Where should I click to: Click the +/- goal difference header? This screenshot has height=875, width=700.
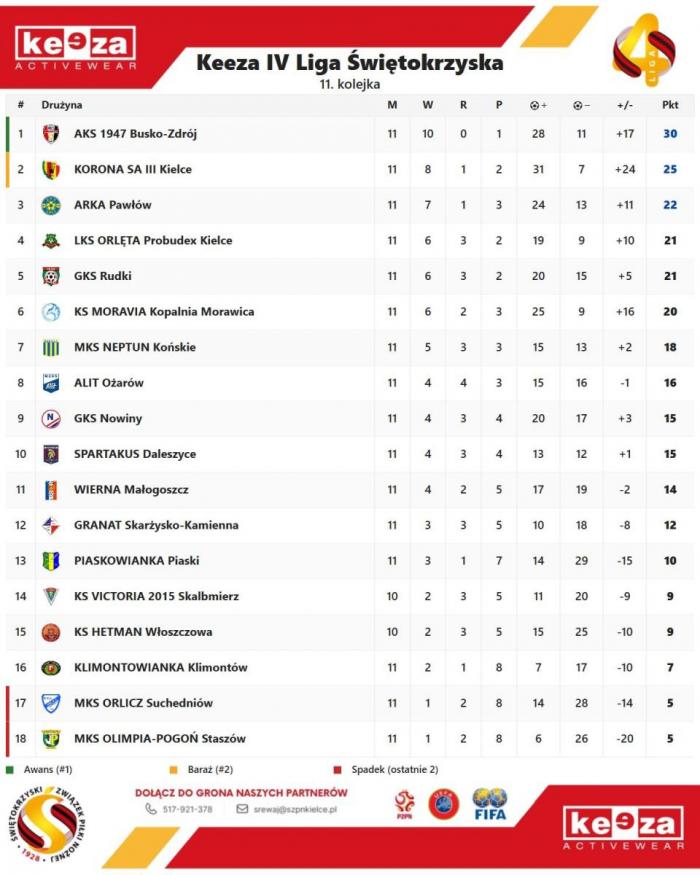(x=625, y=105)
